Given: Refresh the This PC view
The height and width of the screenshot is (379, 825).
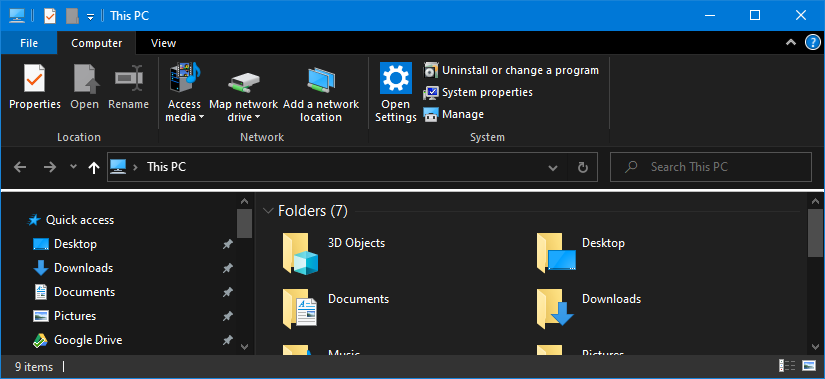Looking at the screenshot, I should click(x=582, y=167).
